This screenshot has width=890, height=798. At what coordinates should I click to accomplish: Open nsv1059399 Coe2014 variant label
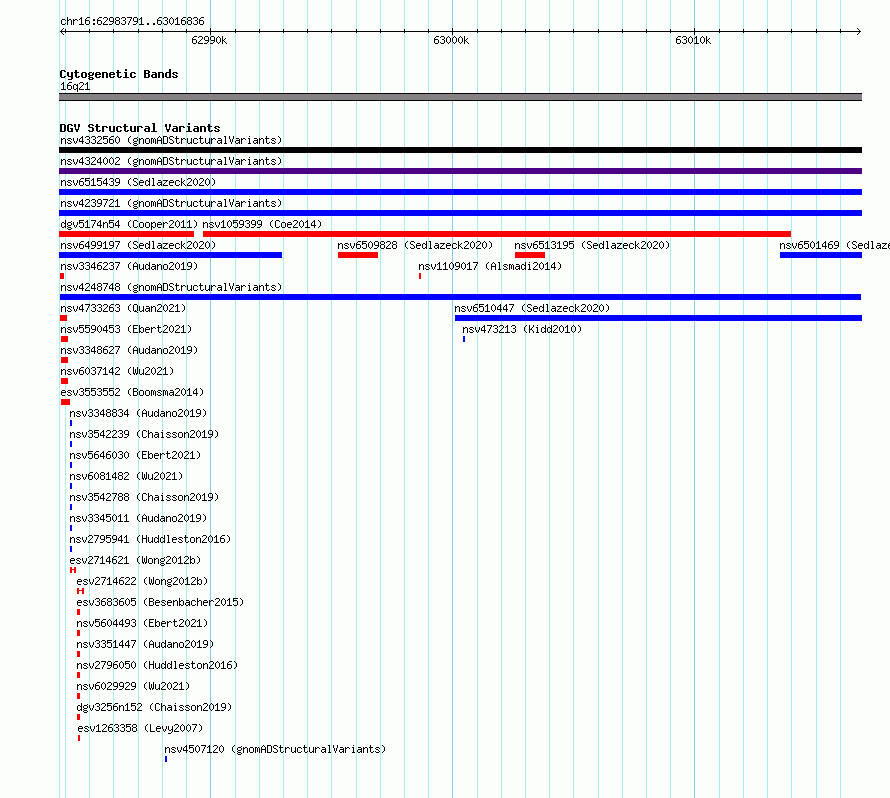point(262,224)
